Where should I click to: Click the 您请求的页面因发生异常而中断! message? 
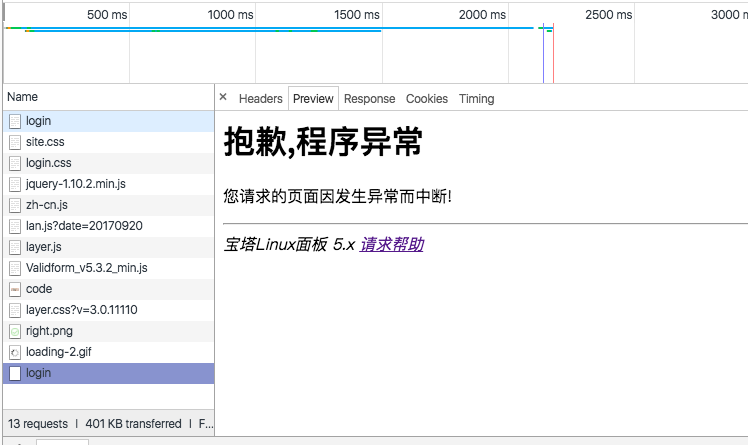click(337, 196)
